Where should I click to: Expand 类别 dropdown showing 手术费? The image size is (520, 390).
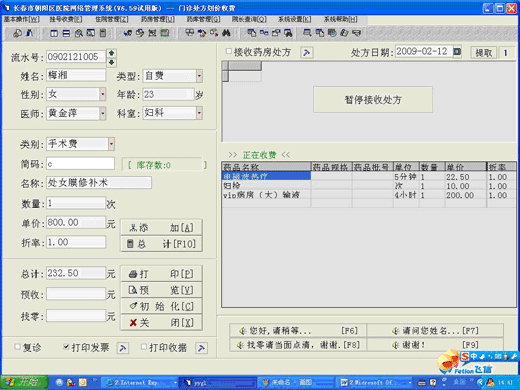tap(111, 144)
